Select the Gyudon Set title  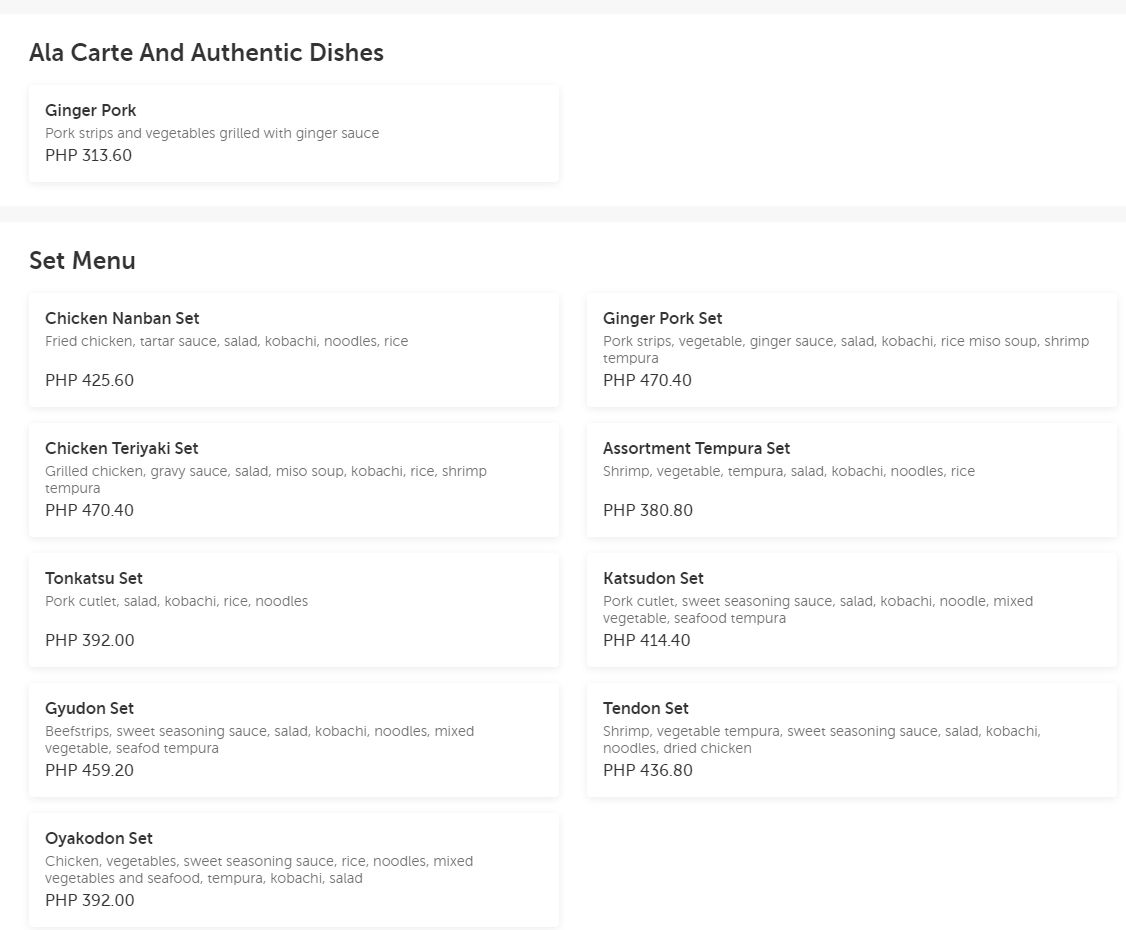(x=89, y=709)
